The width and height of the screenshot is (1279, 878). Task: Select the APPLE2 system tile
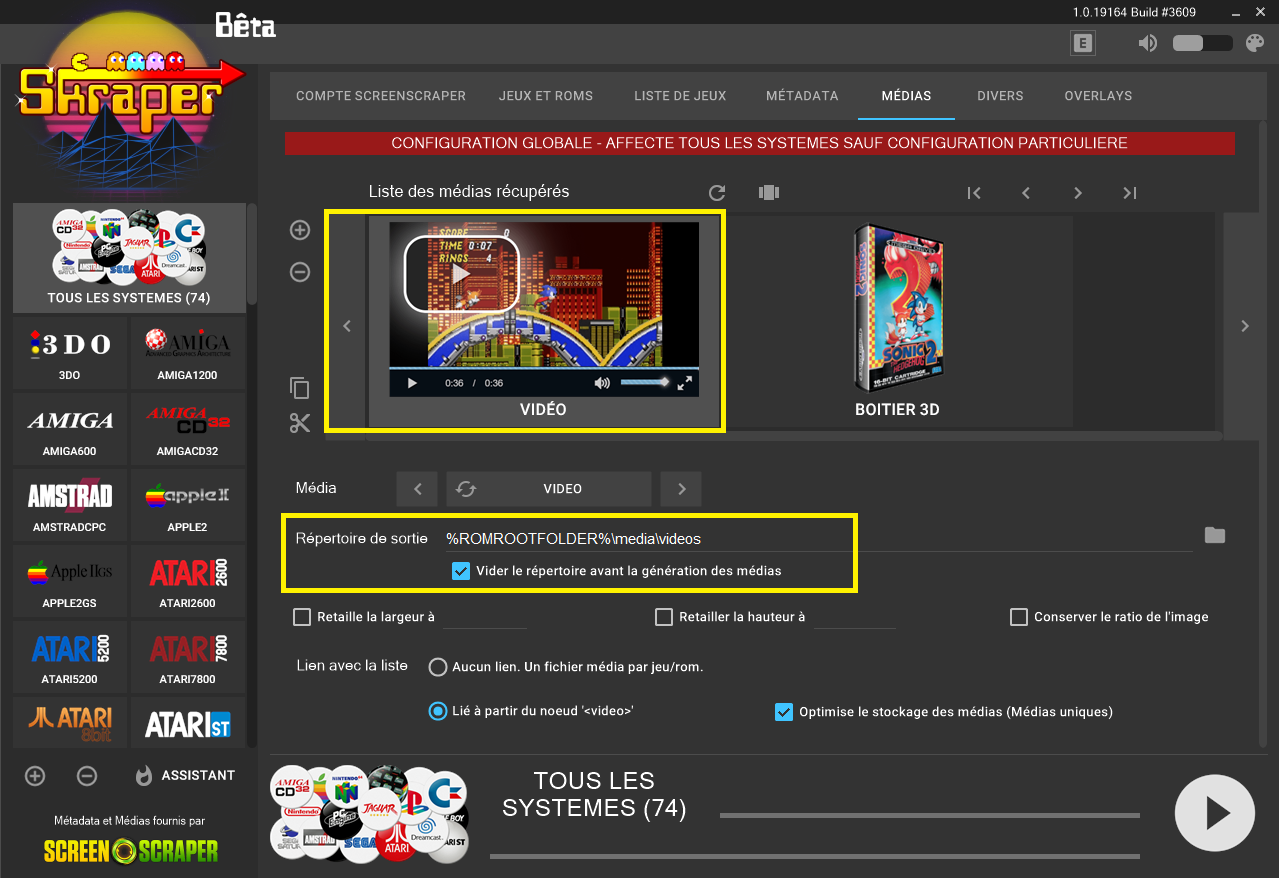click(x=187, y=505)
